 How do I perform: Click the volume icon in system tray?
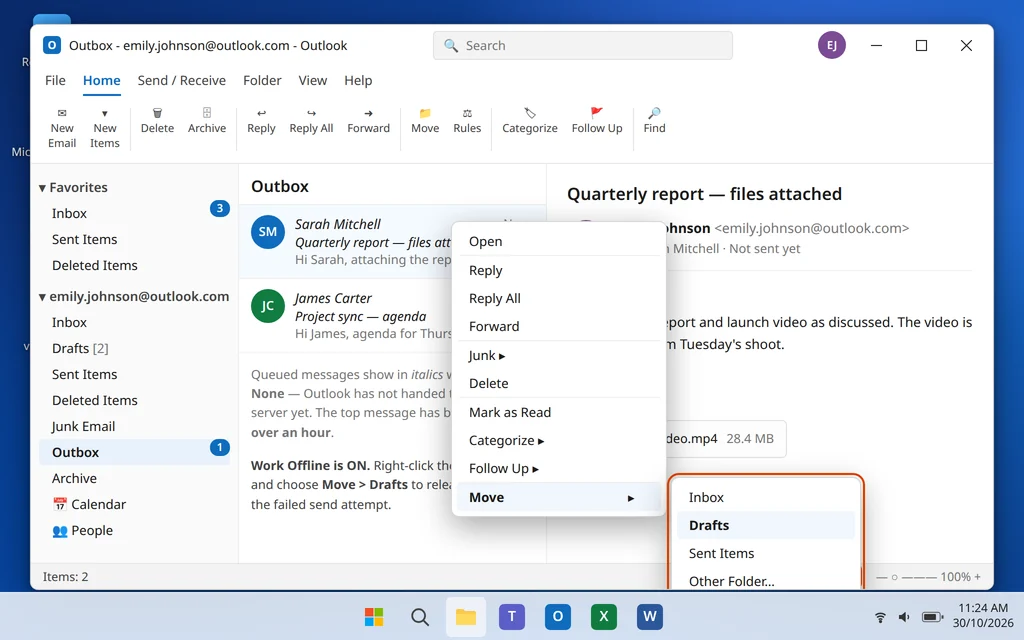point(904,616)
